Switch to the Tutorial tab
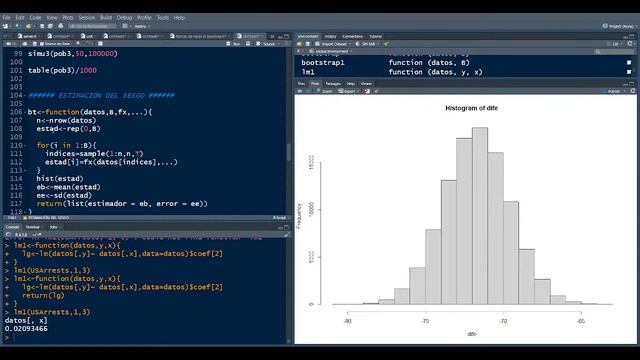 click(376, 36)
